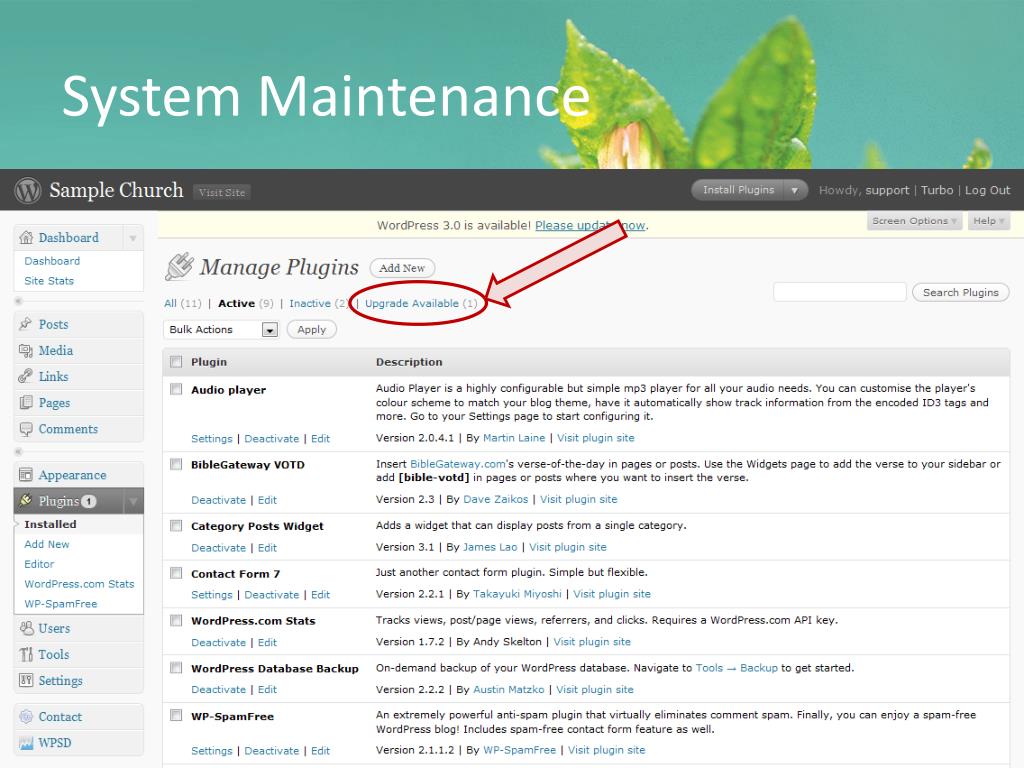
Task: Show Upgrade Available plugins filter
Action: point(421,304)
